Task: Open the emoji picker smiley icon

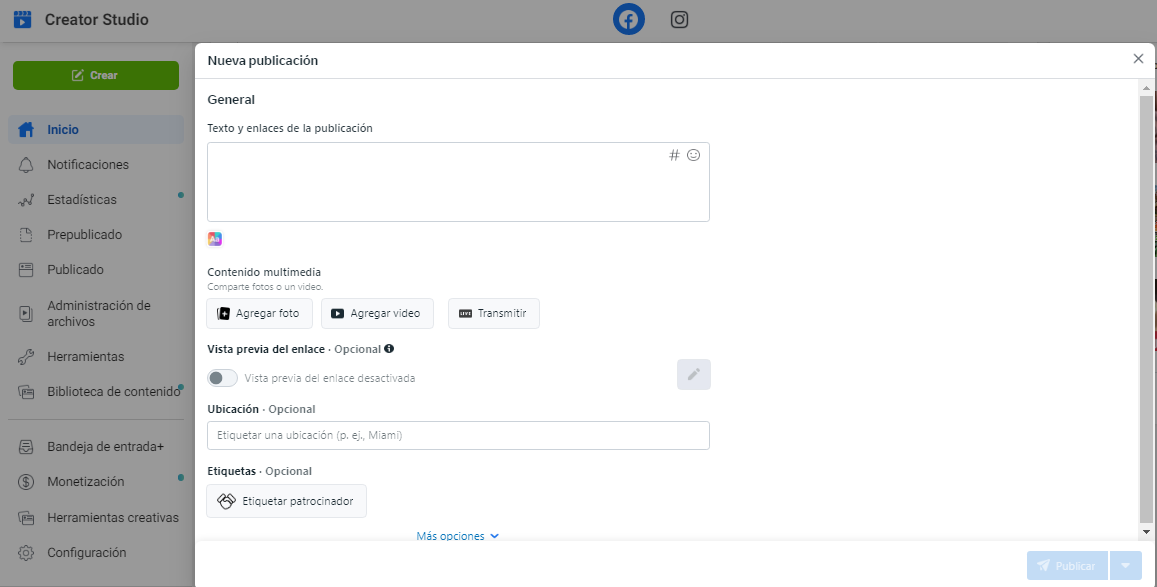Action: pyautogui.click(x=693, y=155)
